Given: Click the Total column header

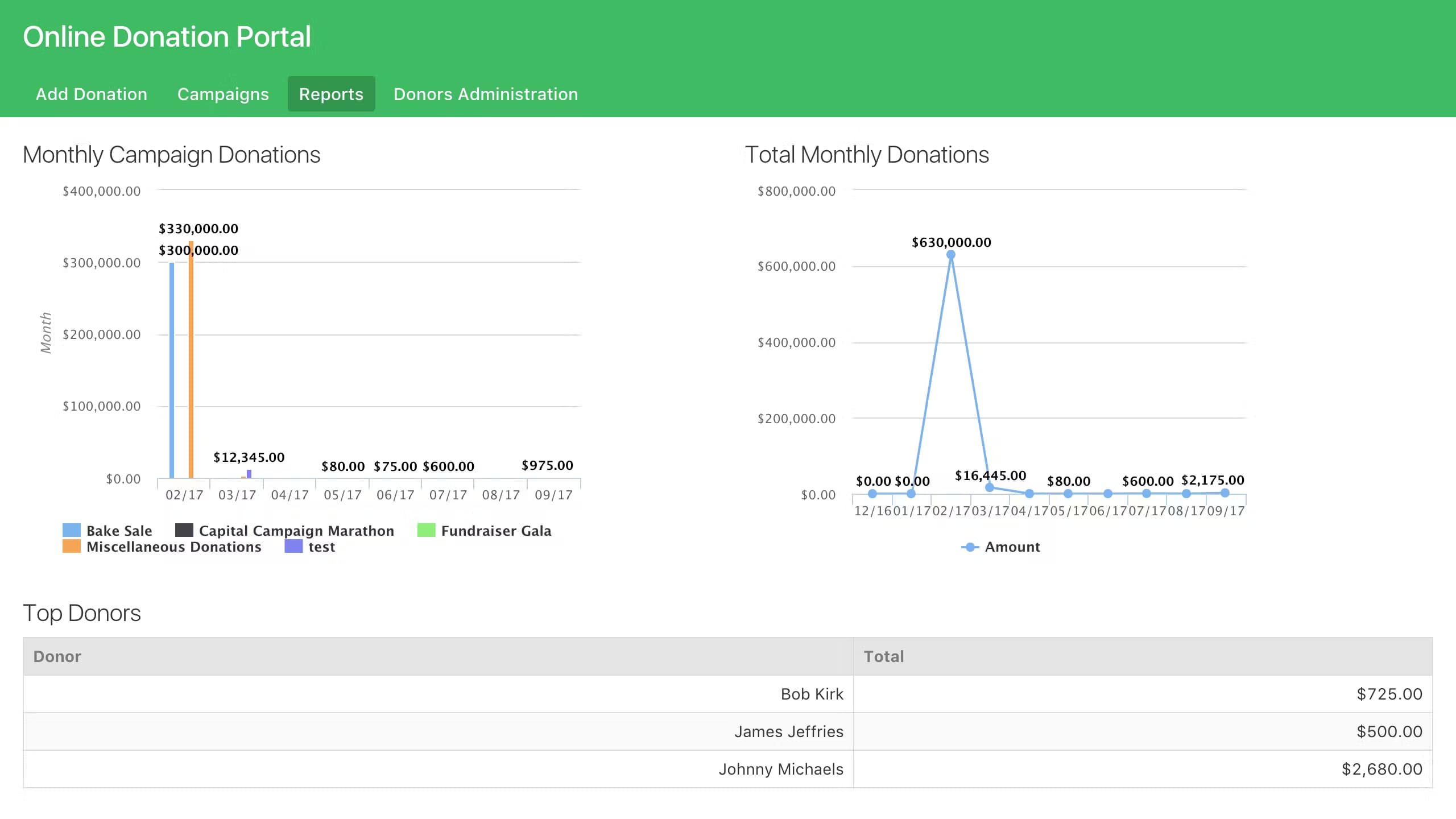Looking at the screenshot, I should click(884, 656).
